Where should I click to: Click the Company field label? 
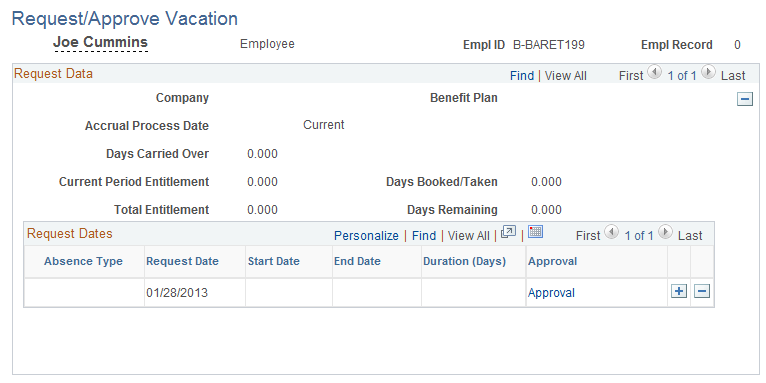tap(182, 98)
